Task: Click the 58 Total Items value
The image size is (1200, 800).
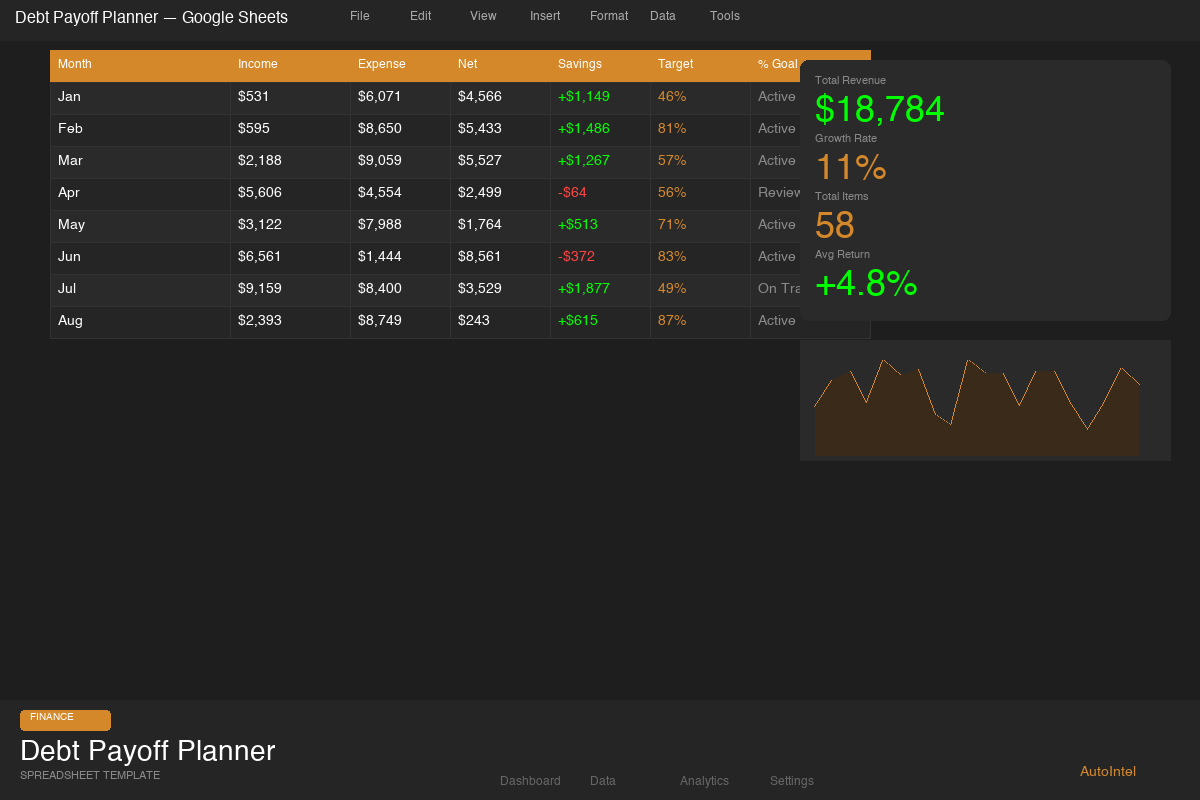Action: click(x=835, y=225)
